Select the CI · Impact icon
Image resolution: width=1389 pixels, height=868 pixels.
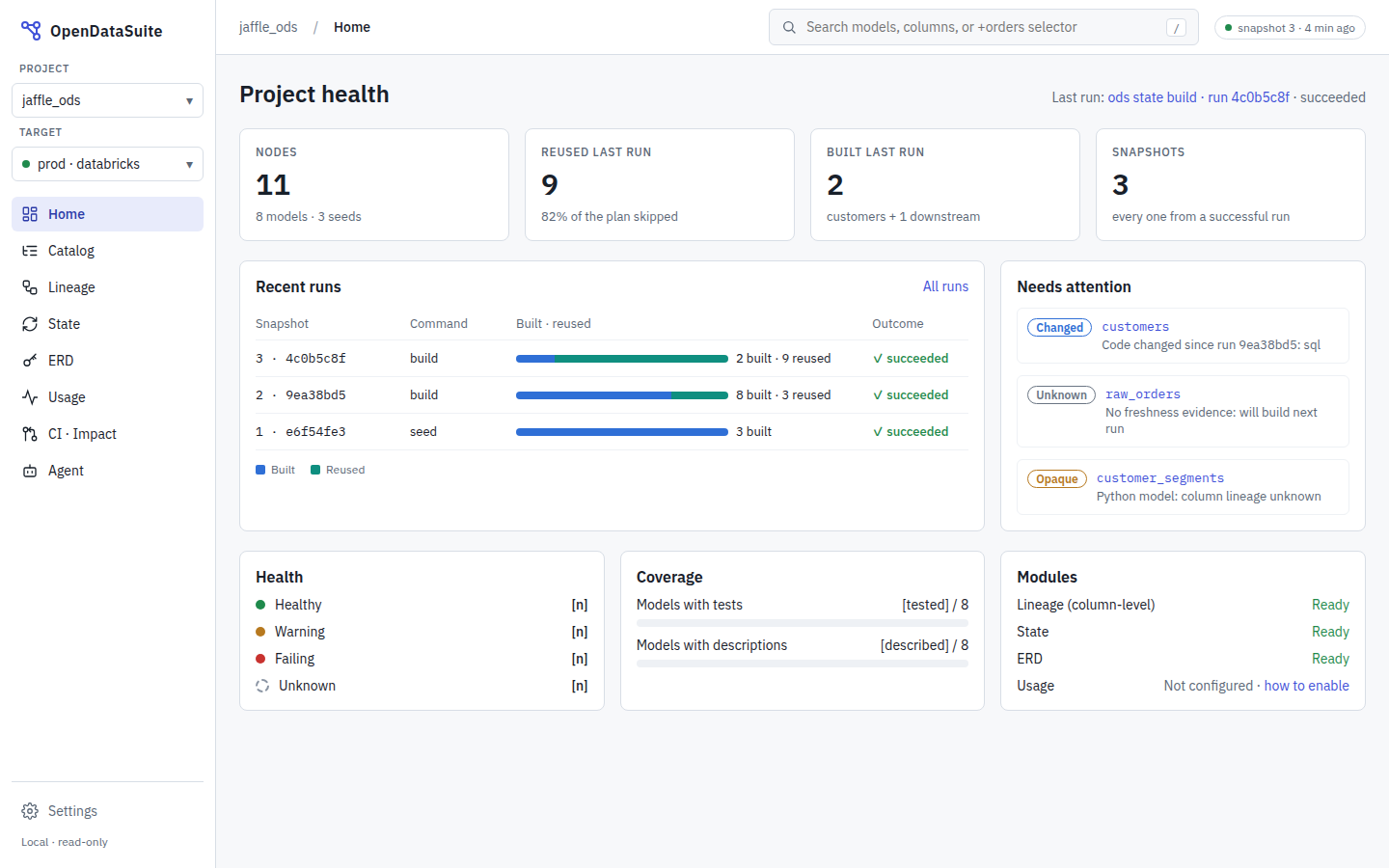[x=30, y=434]
